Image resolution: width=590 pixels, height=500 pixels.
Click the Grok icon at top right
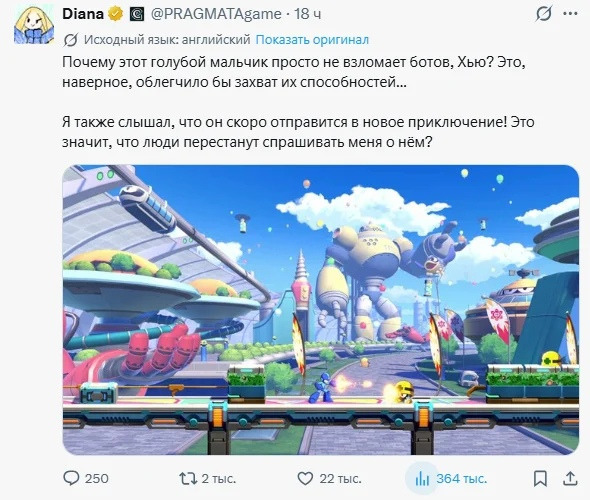(543, 14)
